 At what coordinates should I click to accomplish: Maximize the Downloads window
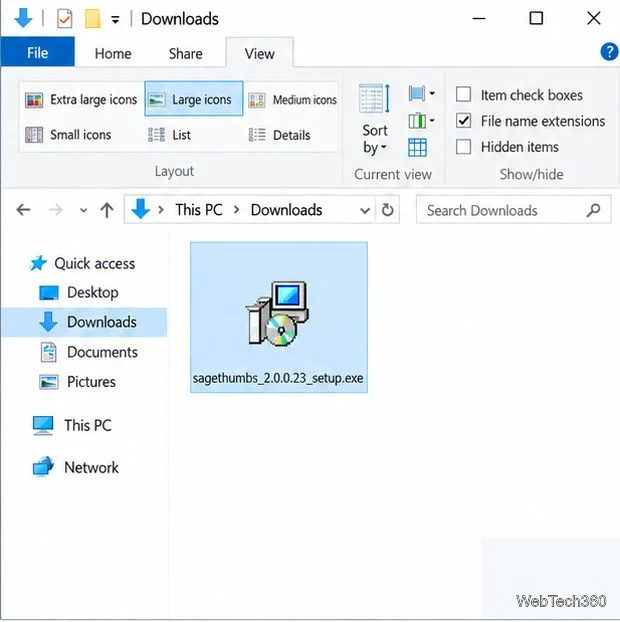click(x=536, y=18)
